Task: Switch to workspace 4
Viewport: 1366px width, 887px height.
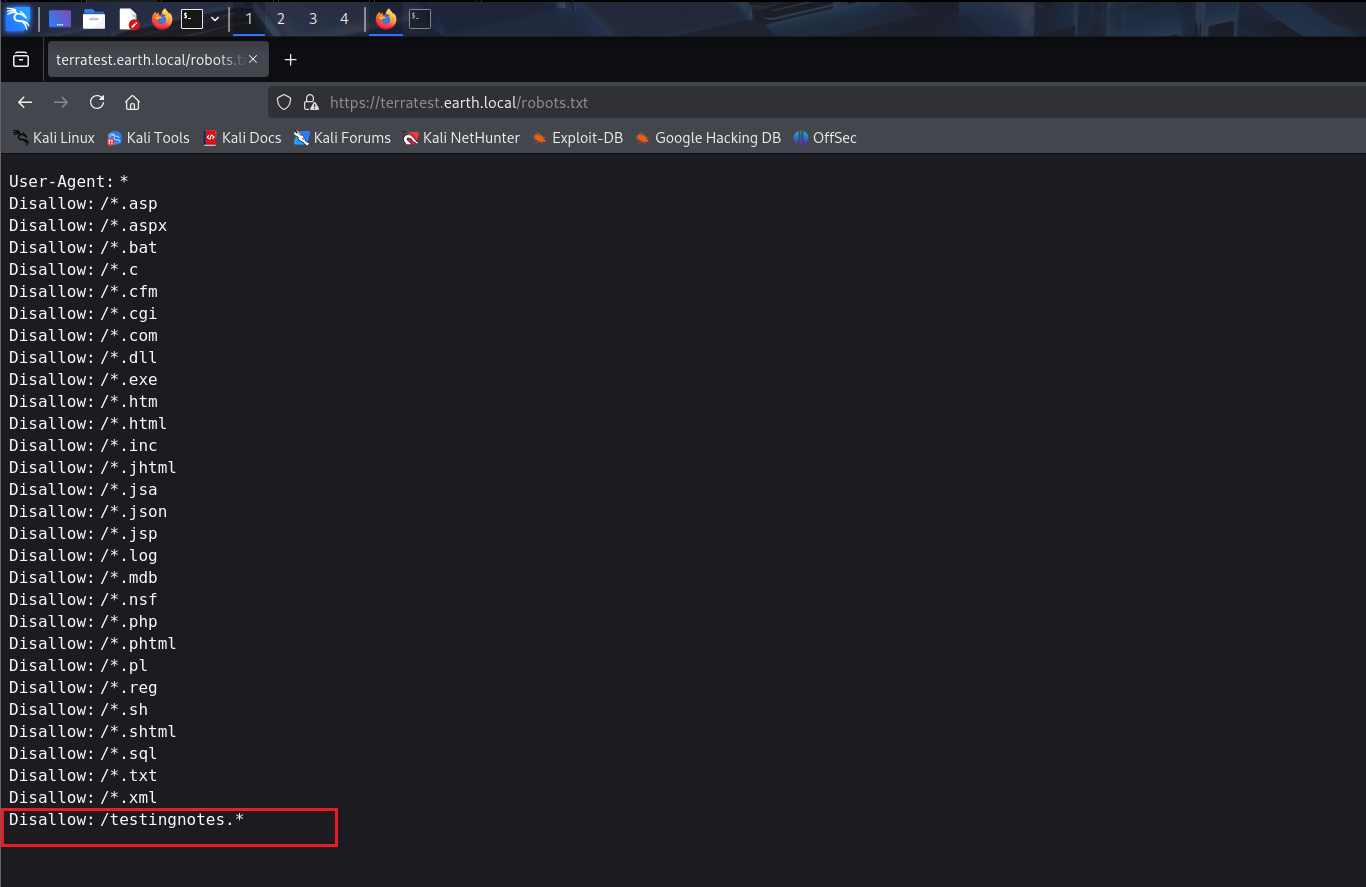Action: (345, 18)
